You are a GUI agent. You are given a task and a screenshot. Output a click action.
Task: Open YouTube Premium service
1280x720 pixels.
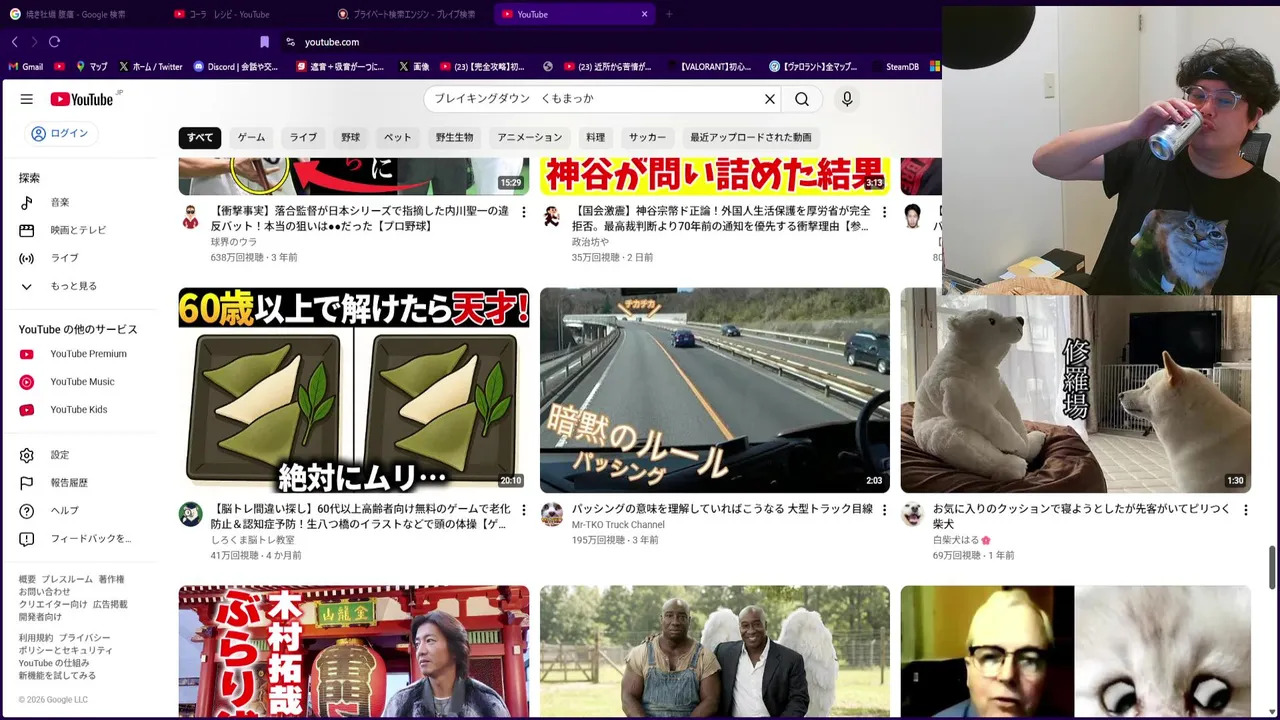88,354
